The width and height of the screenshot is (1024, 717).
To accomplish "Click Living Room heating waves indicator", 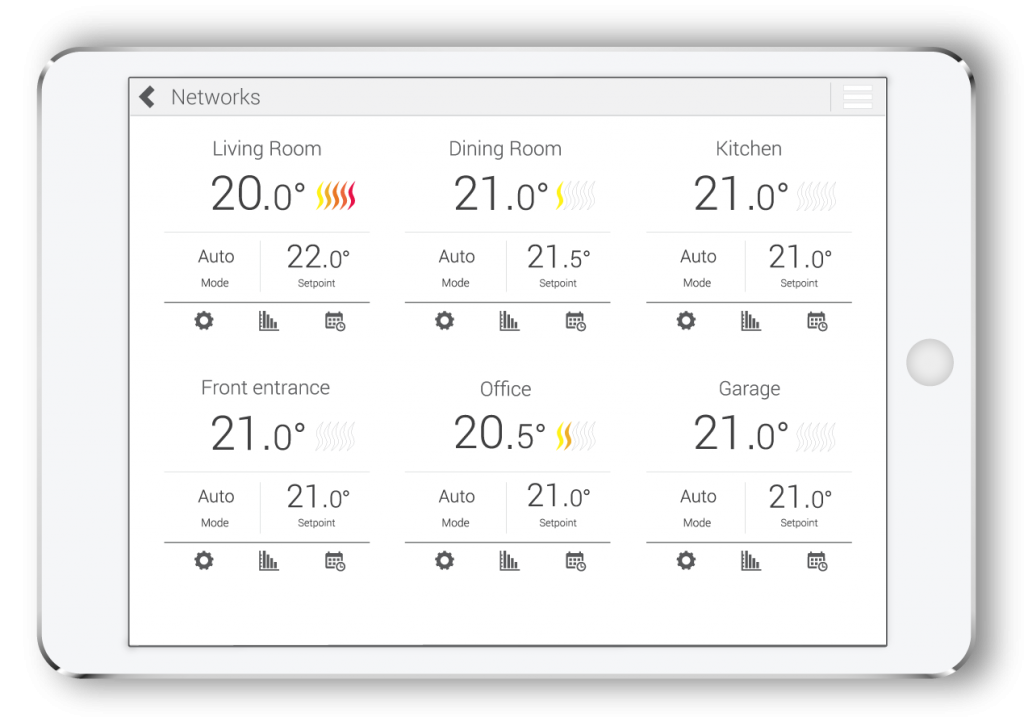I will pos(336,195).
